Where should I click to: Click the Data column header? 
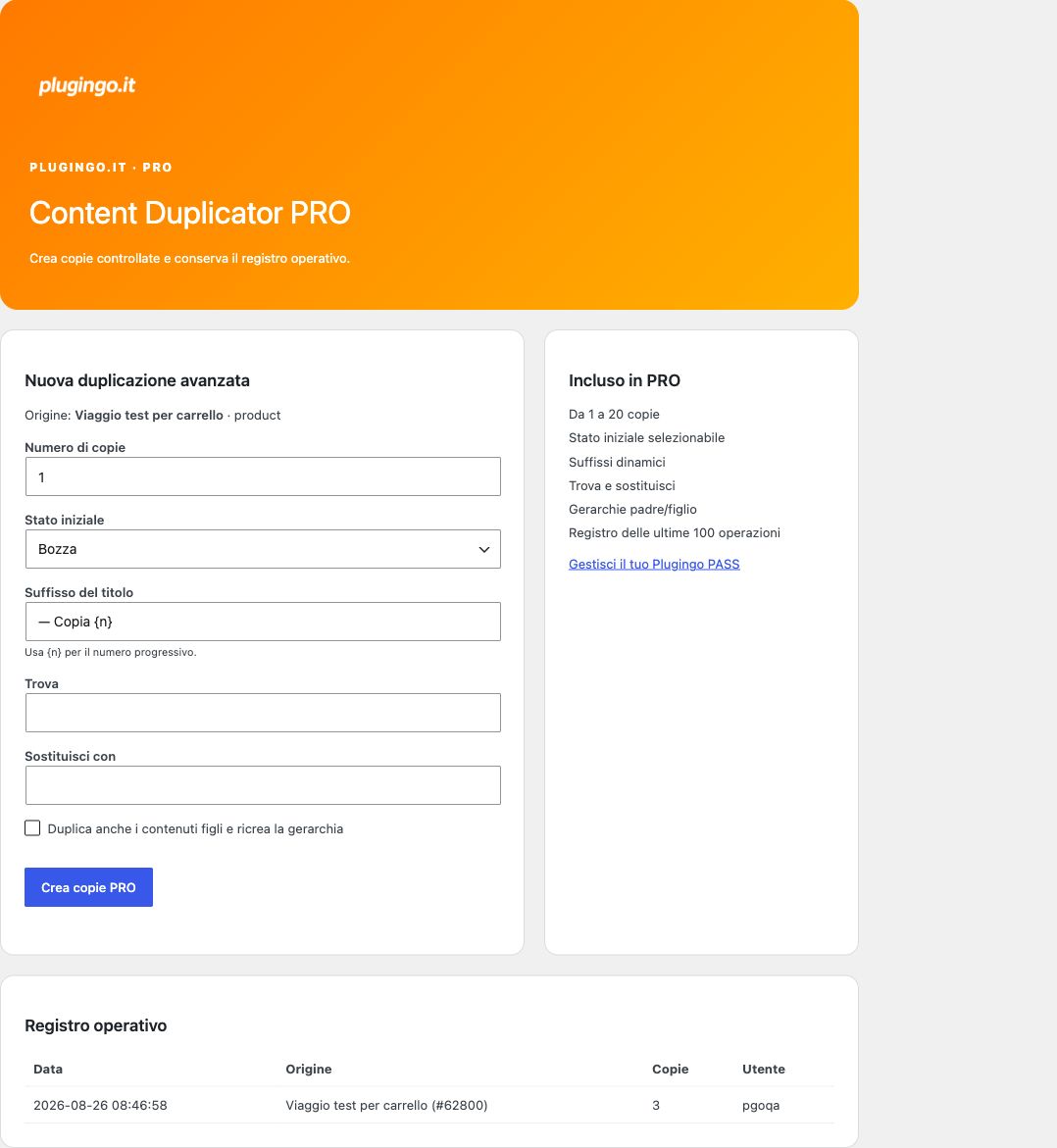(x=48, y=1069)
